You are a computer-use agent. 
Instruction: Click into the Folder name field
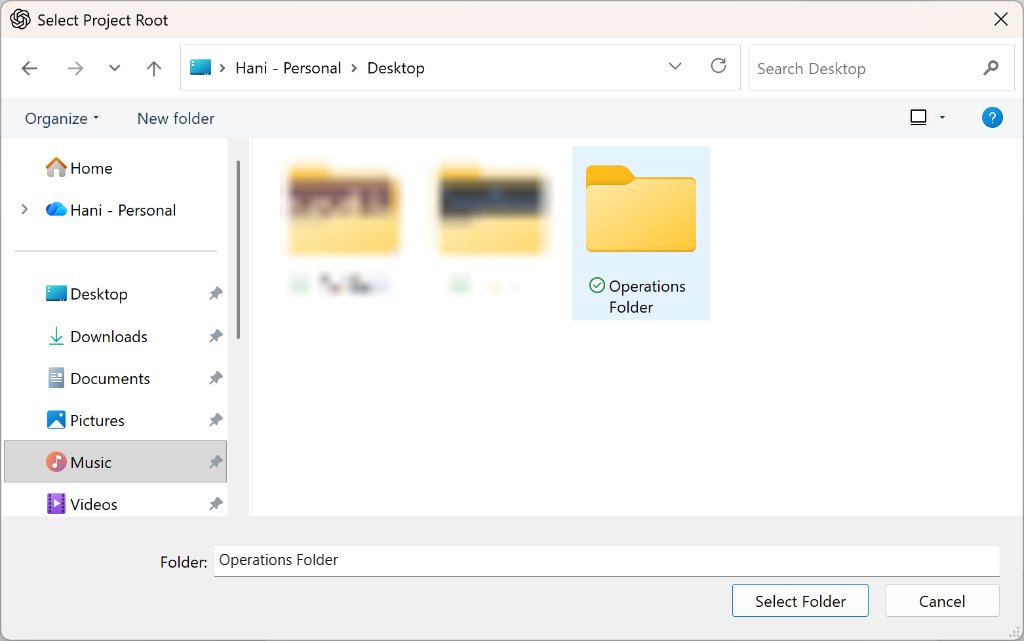coord(607,561)
